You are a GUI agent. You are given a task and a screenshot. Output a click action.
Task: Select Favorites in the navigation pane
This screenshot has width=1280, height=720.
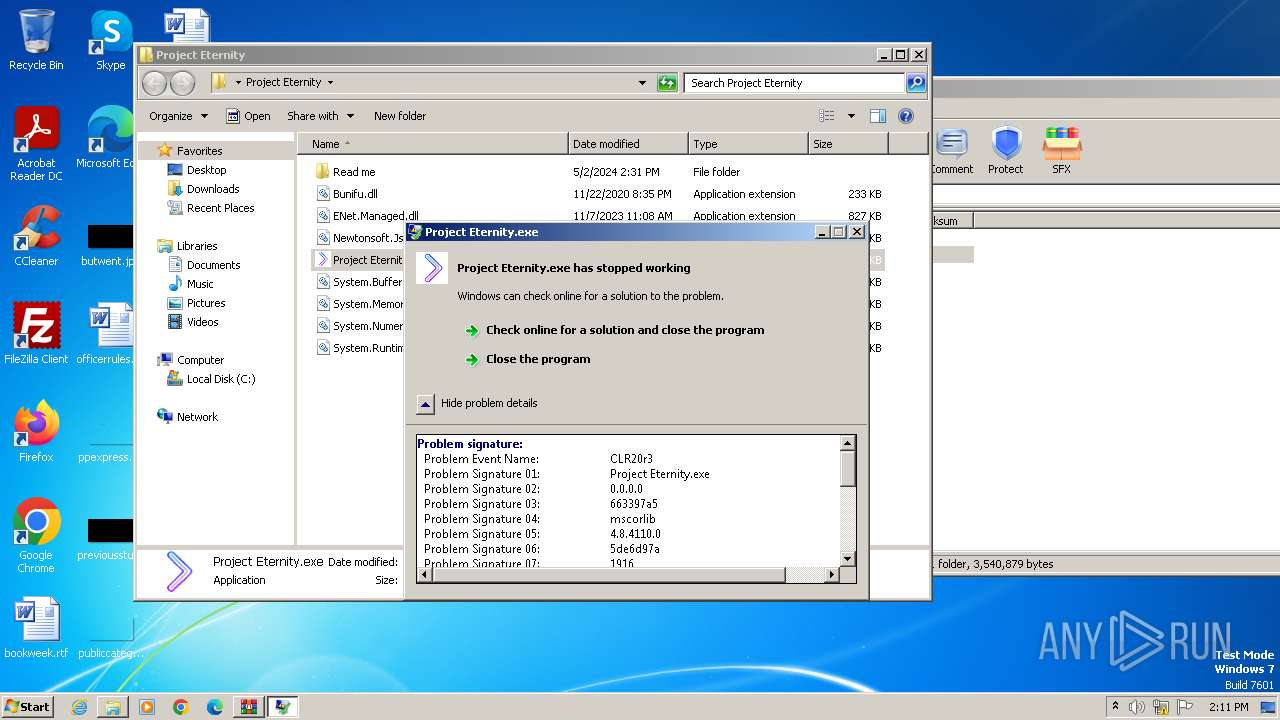199,151
